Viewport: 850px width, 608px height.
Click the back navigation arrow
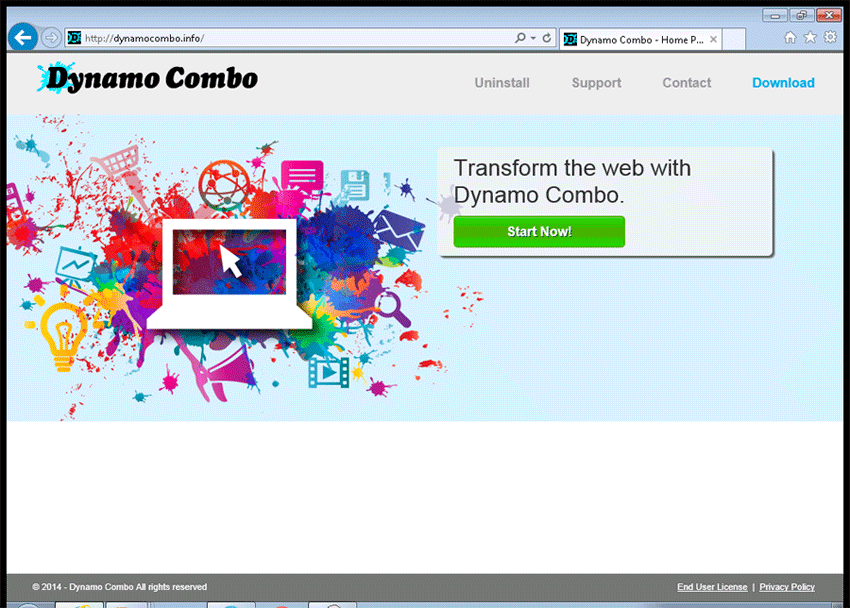coord(22,37)
